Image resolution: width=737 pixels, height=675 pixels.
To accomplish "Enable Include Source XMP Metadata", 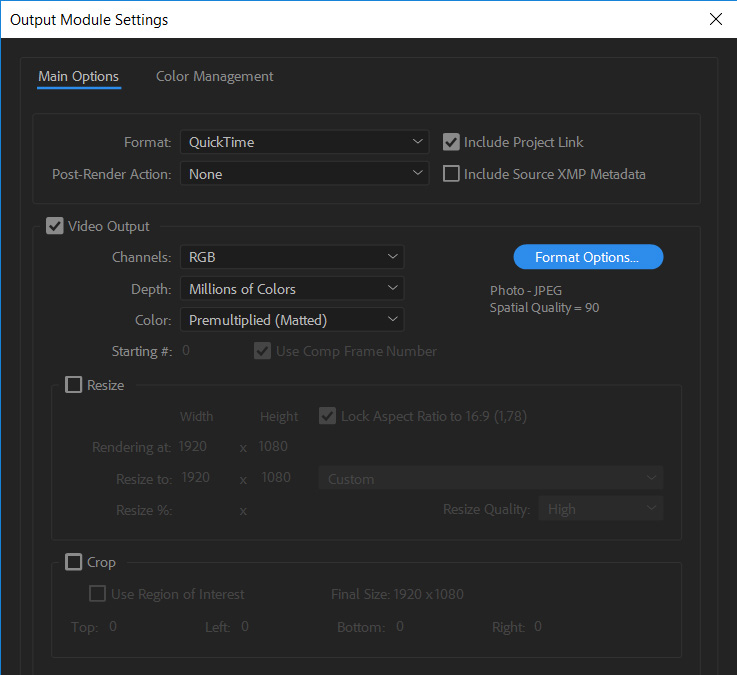I will 452,174.
